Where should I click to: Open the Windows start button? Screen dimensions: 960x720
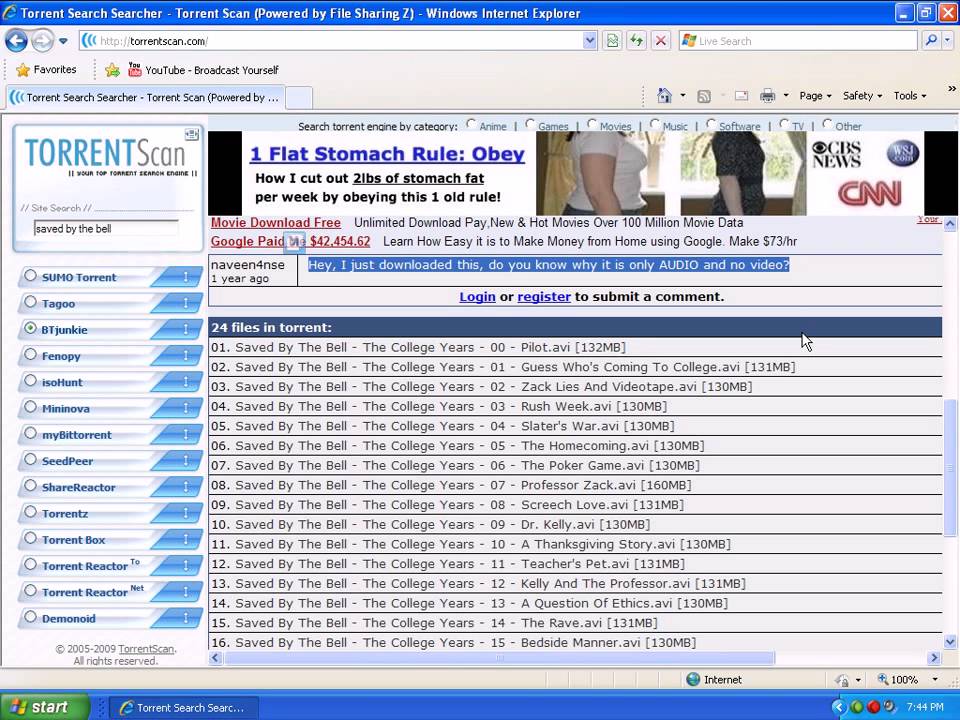click(x=45, y=707)
